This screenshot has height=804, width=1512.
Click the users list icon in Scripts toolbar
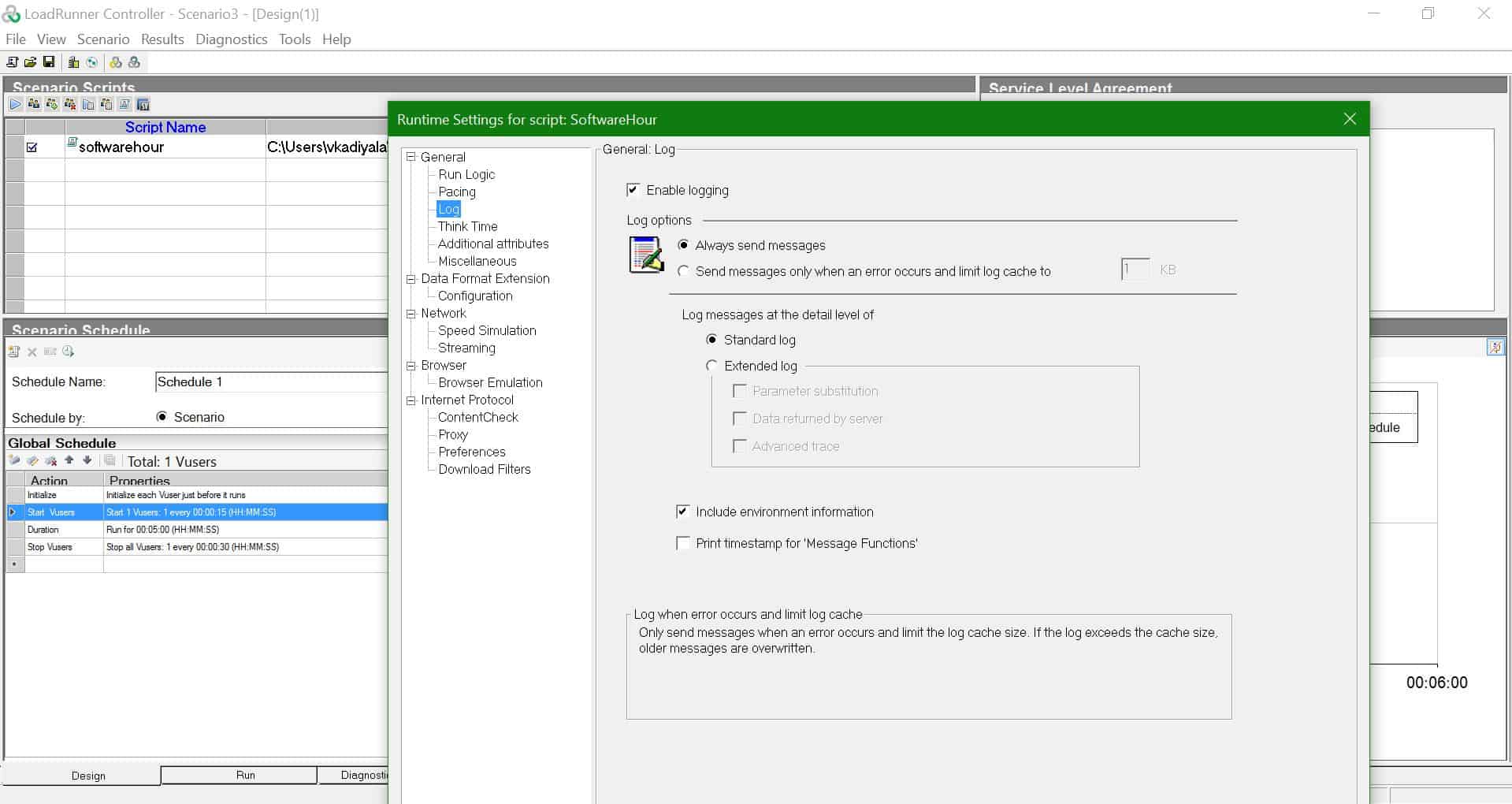tap(106, 104)
